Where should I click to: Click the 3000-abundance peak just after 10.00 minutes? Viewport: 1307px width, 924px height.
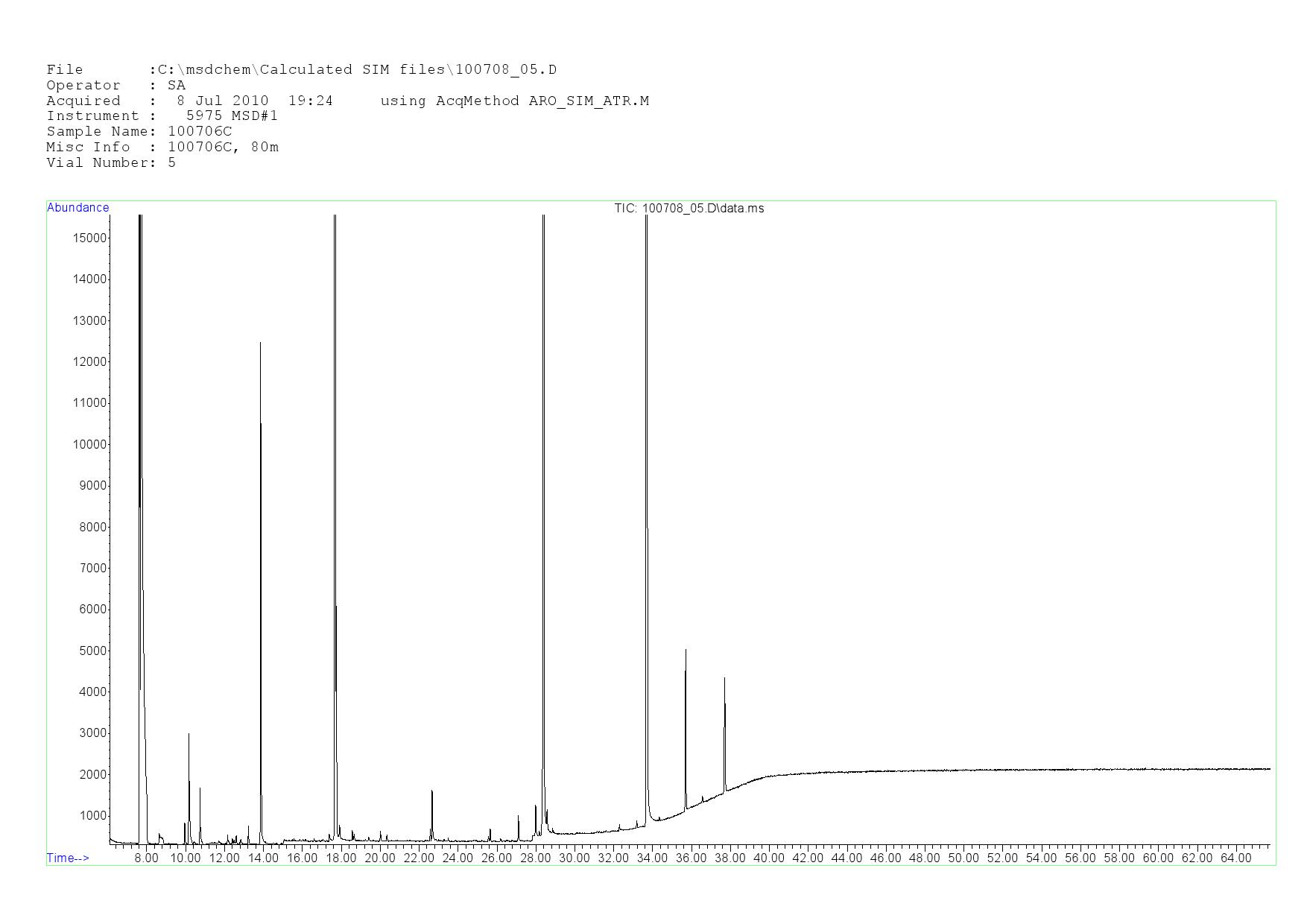click(189, 735)
